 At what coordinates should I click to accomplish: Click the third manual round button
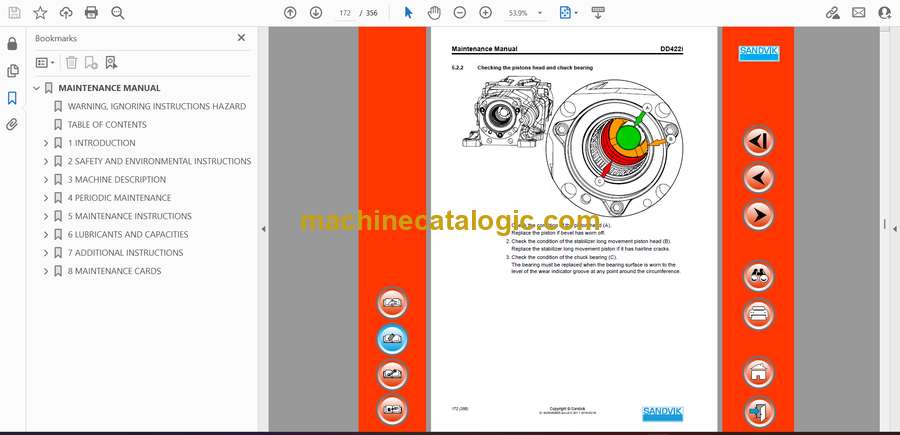[392, 375]
